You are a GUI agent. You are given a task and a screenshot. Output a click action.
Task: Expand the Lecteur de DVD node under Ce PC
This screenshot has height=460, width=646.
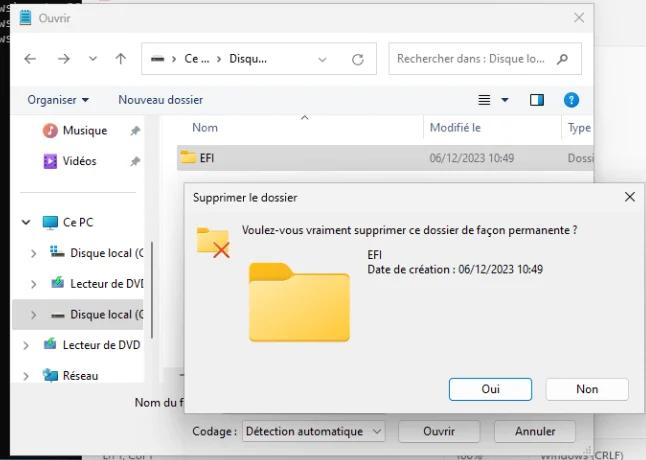[33, 284]
